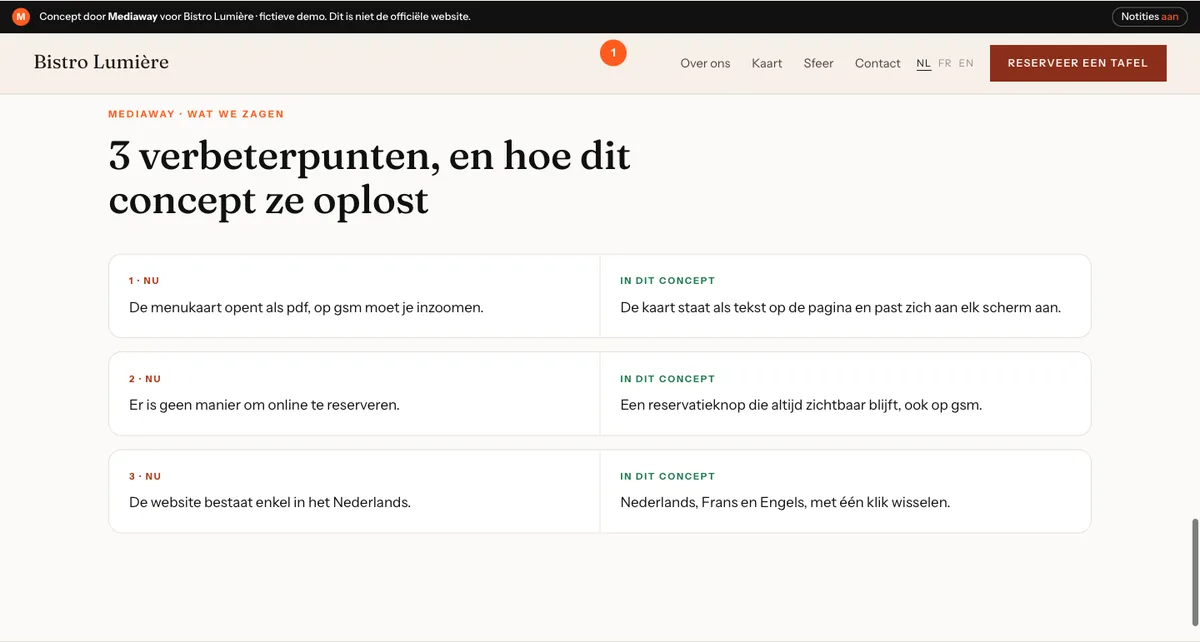Open the Over ons menu item
Screen dimensions: 1200x642
(x=705, y=63)
